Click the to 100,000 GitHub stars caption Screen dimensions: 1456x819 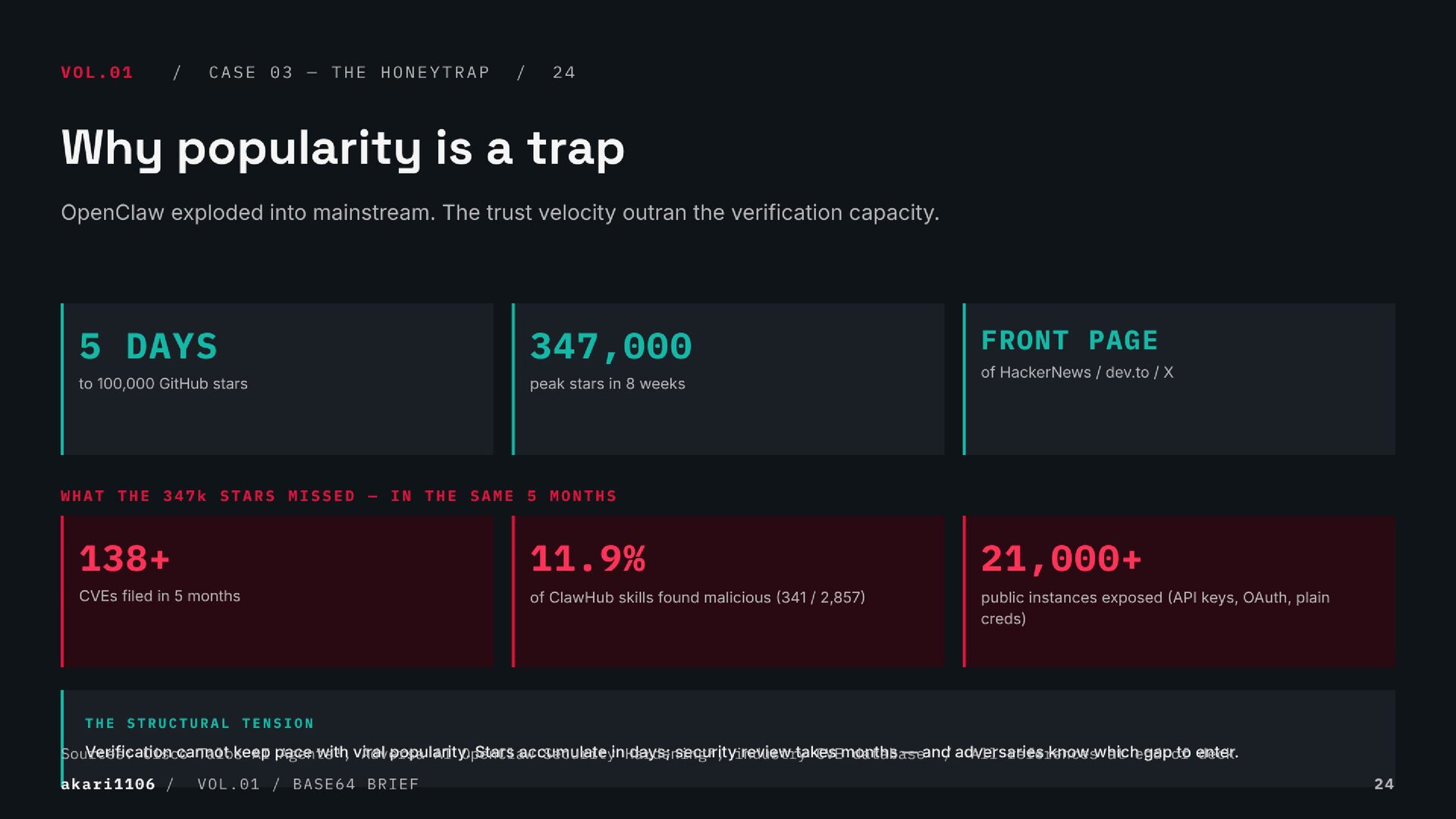click(163, 384)
